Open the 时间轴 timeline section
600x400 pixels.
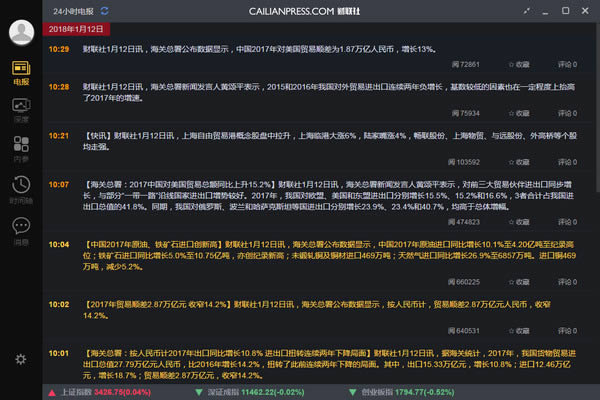(x=21, y=188)
